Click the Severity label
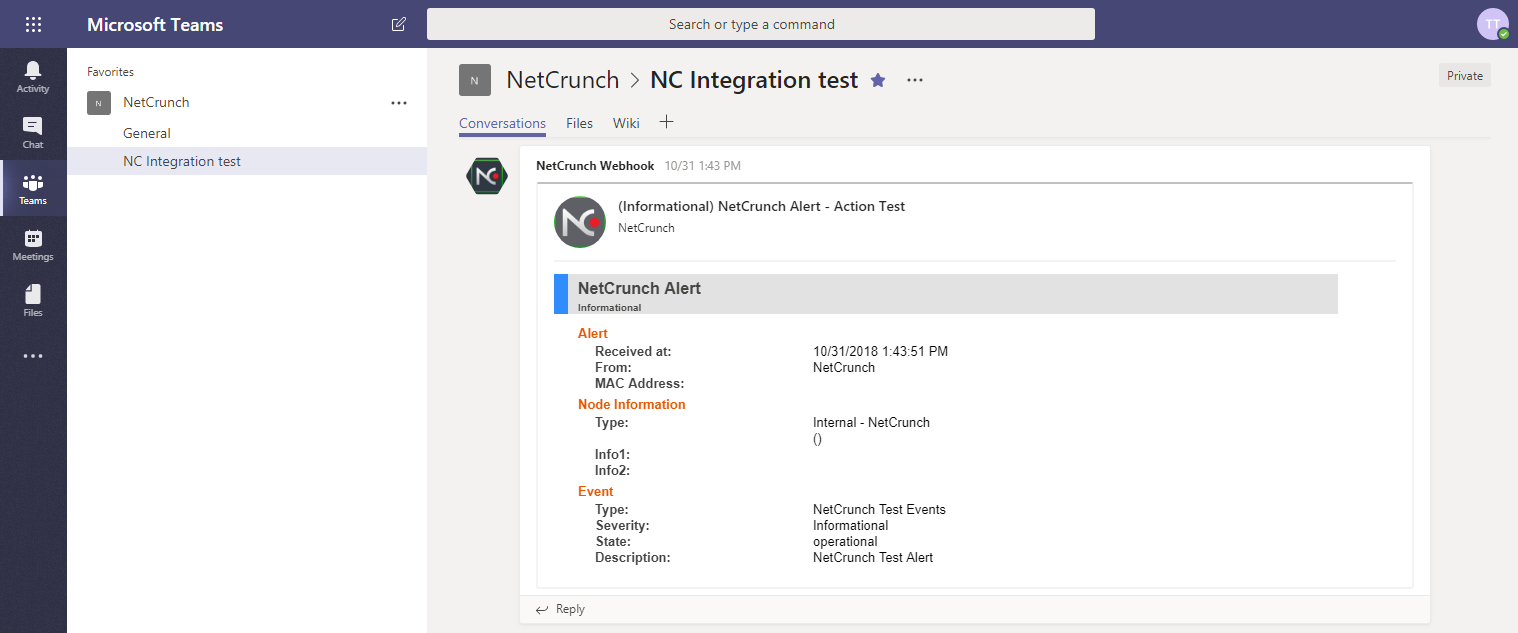The height and width of the screenshot is (633, 1518). 622,525
